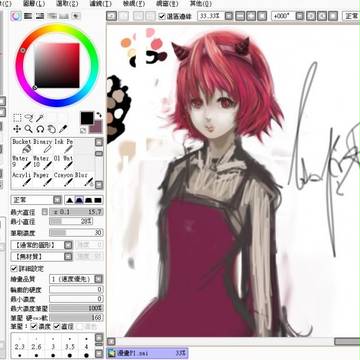Show the swatches panel icon
This screenshot has width=360, height=360.
64,16
